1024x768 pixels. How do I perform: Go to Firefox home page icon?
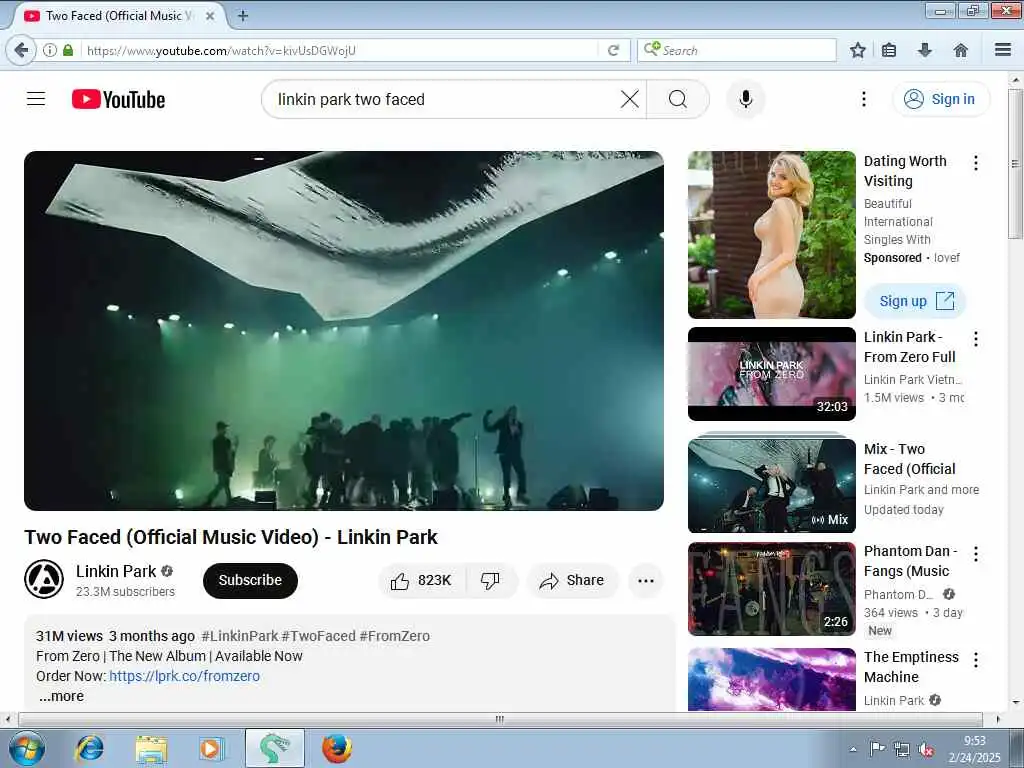coord(961,50)
